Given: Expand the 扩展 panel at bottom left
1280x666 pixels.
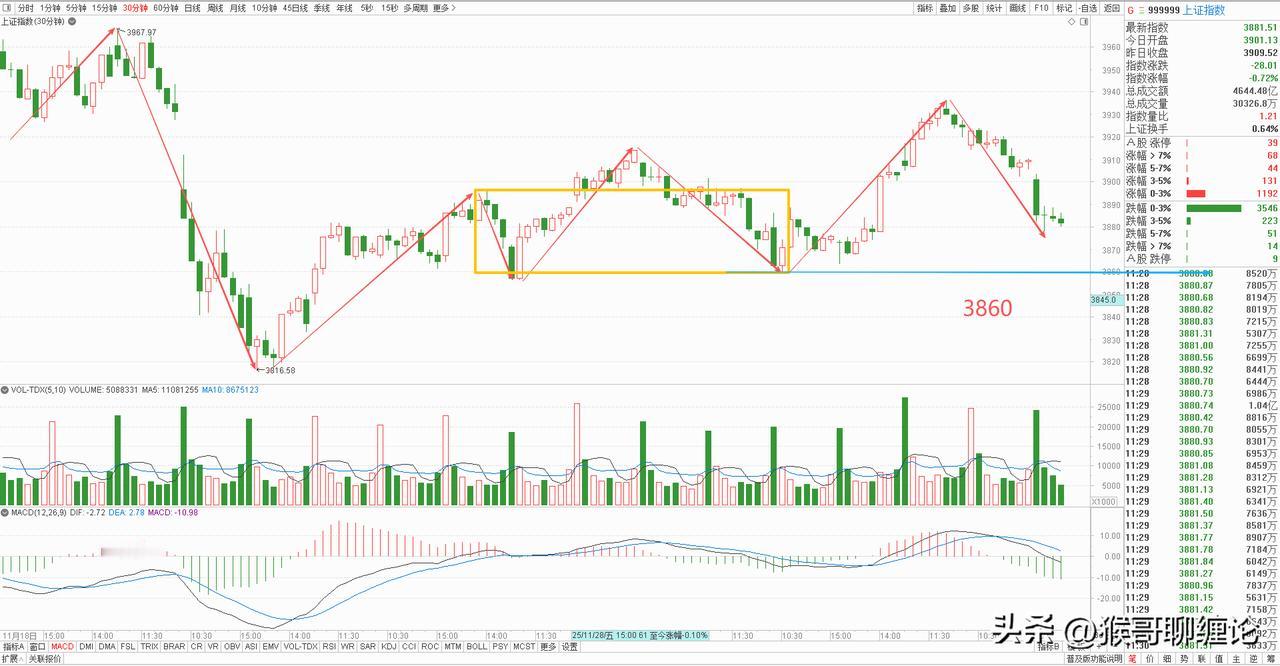Looking at the screenshot, I should point(12,659).
